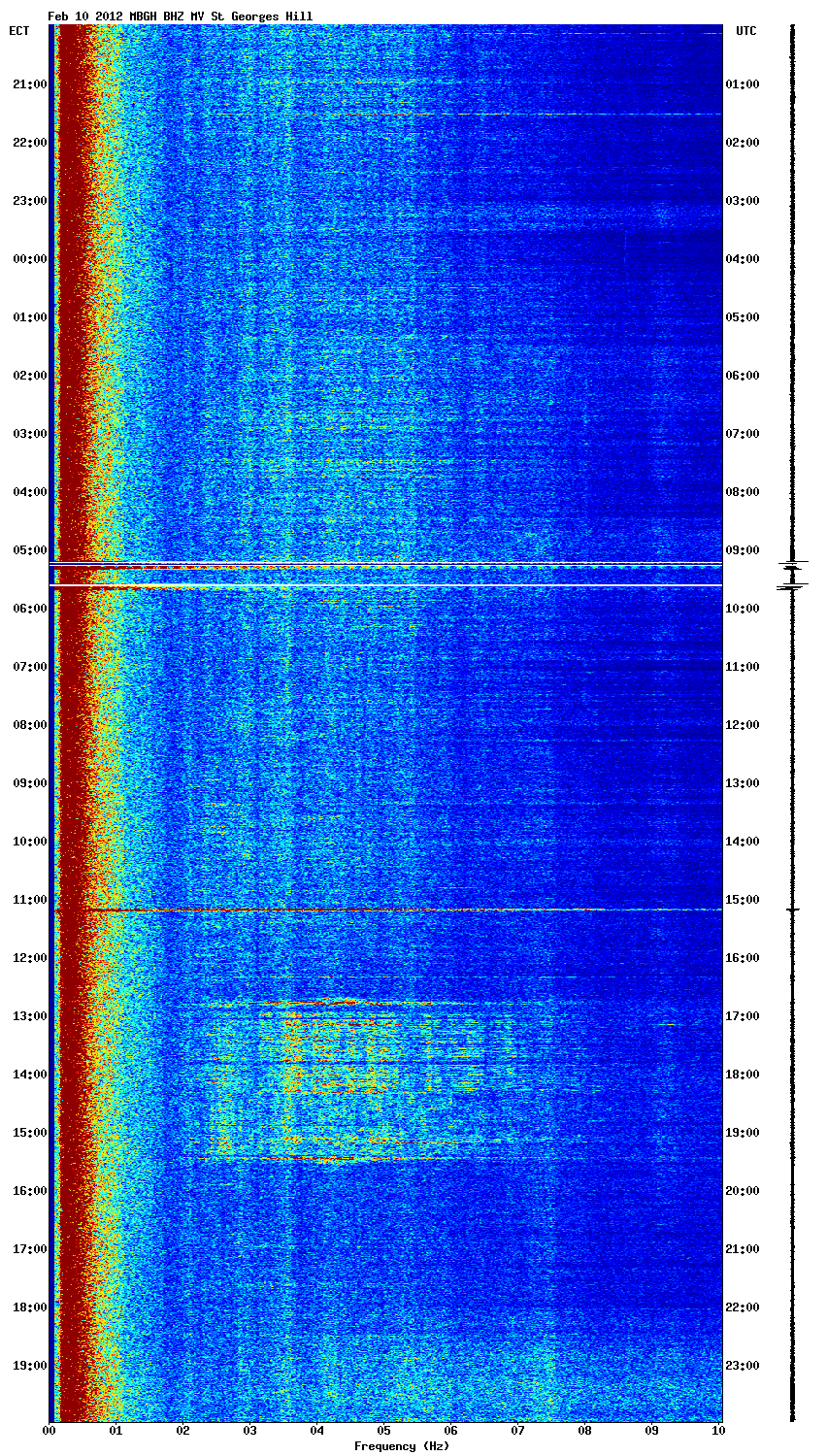This screenshot has height=1456, width=827.
Task: Click the 19:00 label on the UTC axis
Action: (743, 1133)
